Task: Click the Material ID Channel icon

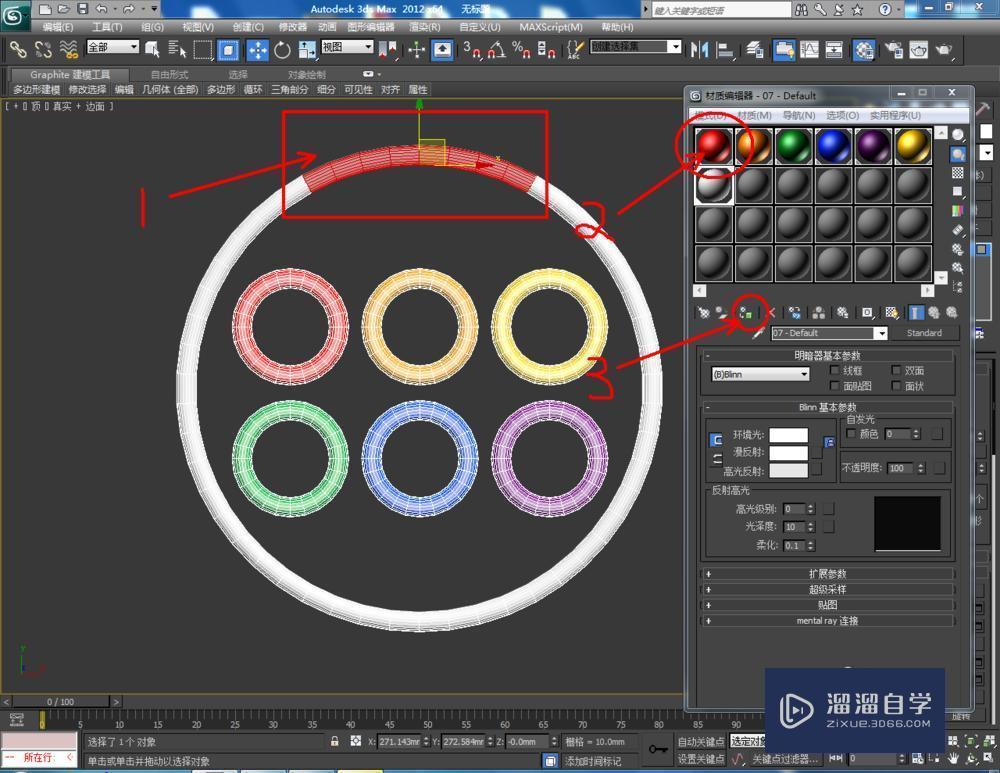Action: pyautogui.click(x=867, y=313)
